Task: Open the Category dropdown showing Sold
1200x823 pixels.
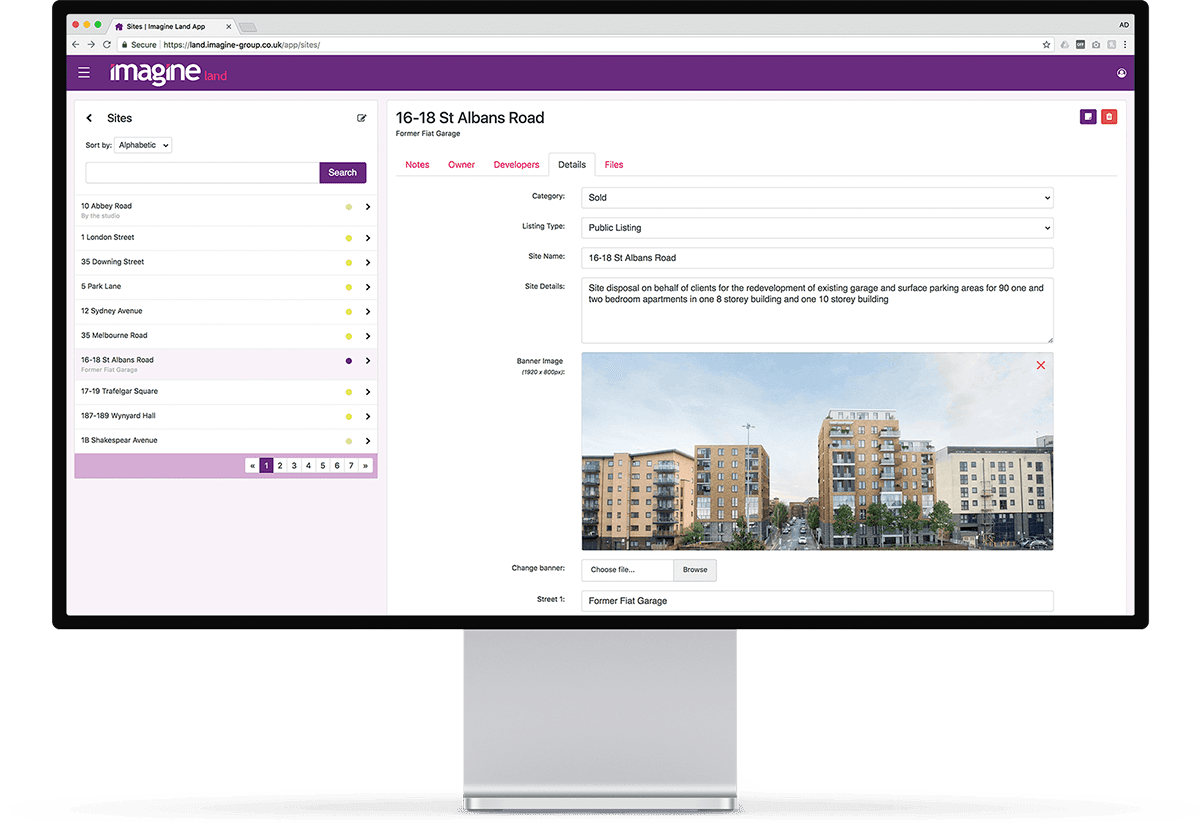Action: (x=817, y=197)
